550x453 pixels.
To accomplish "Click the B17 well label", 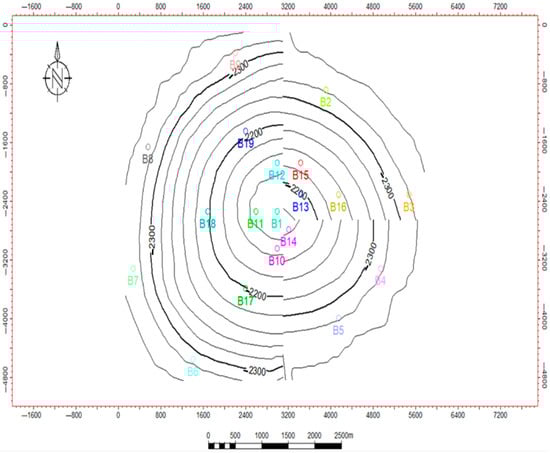I will (245, 301).
